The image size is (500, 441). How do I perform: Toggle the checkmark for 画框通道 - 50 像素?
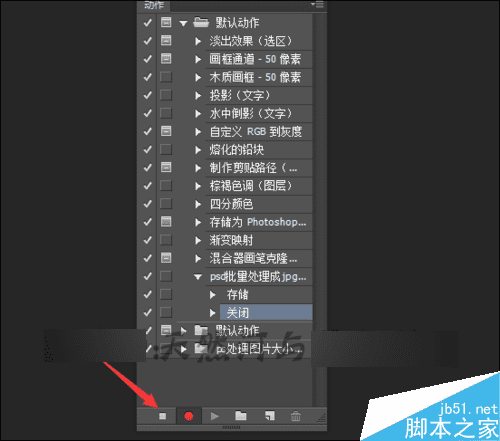(x=147, y=59)
